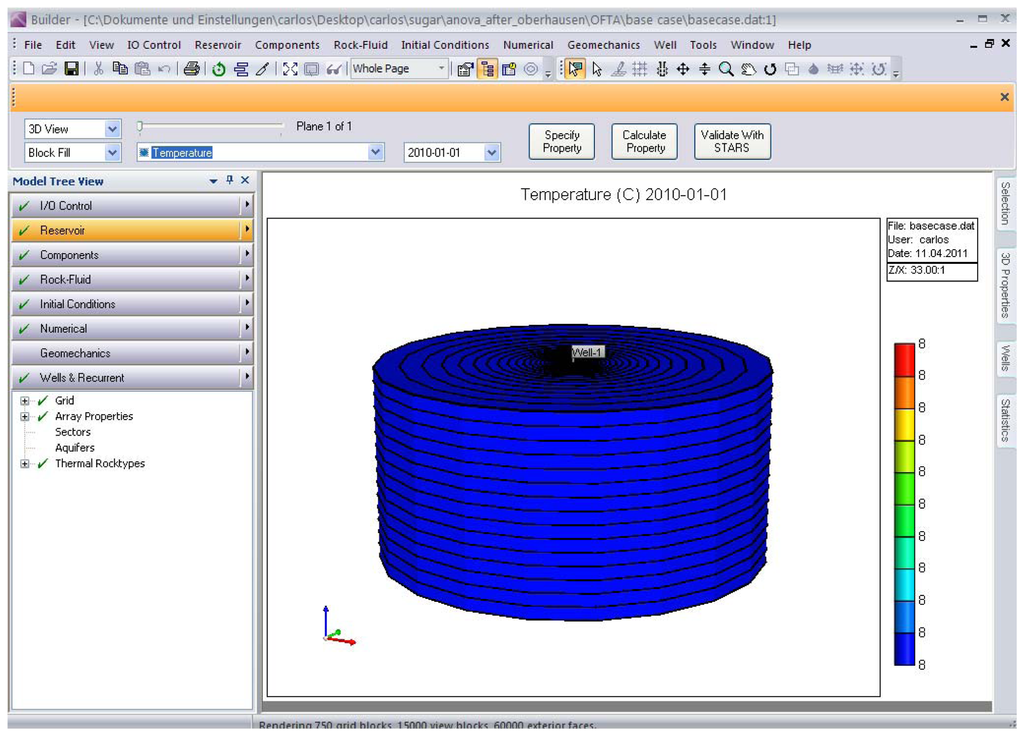Open the 3D View type dropdown

(x=112, y=129)
